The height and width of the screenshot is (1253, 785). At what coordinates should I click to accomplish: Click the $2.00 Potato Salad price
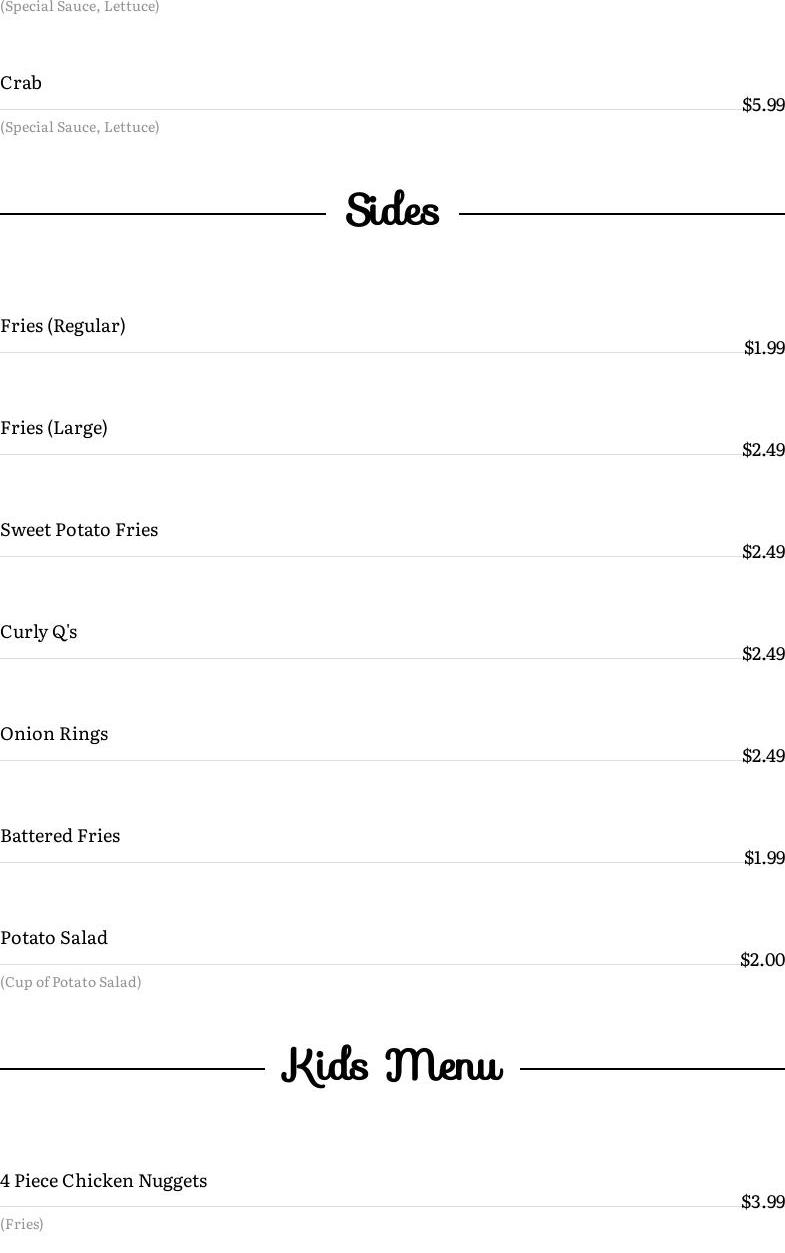click(x=762, y=960)
